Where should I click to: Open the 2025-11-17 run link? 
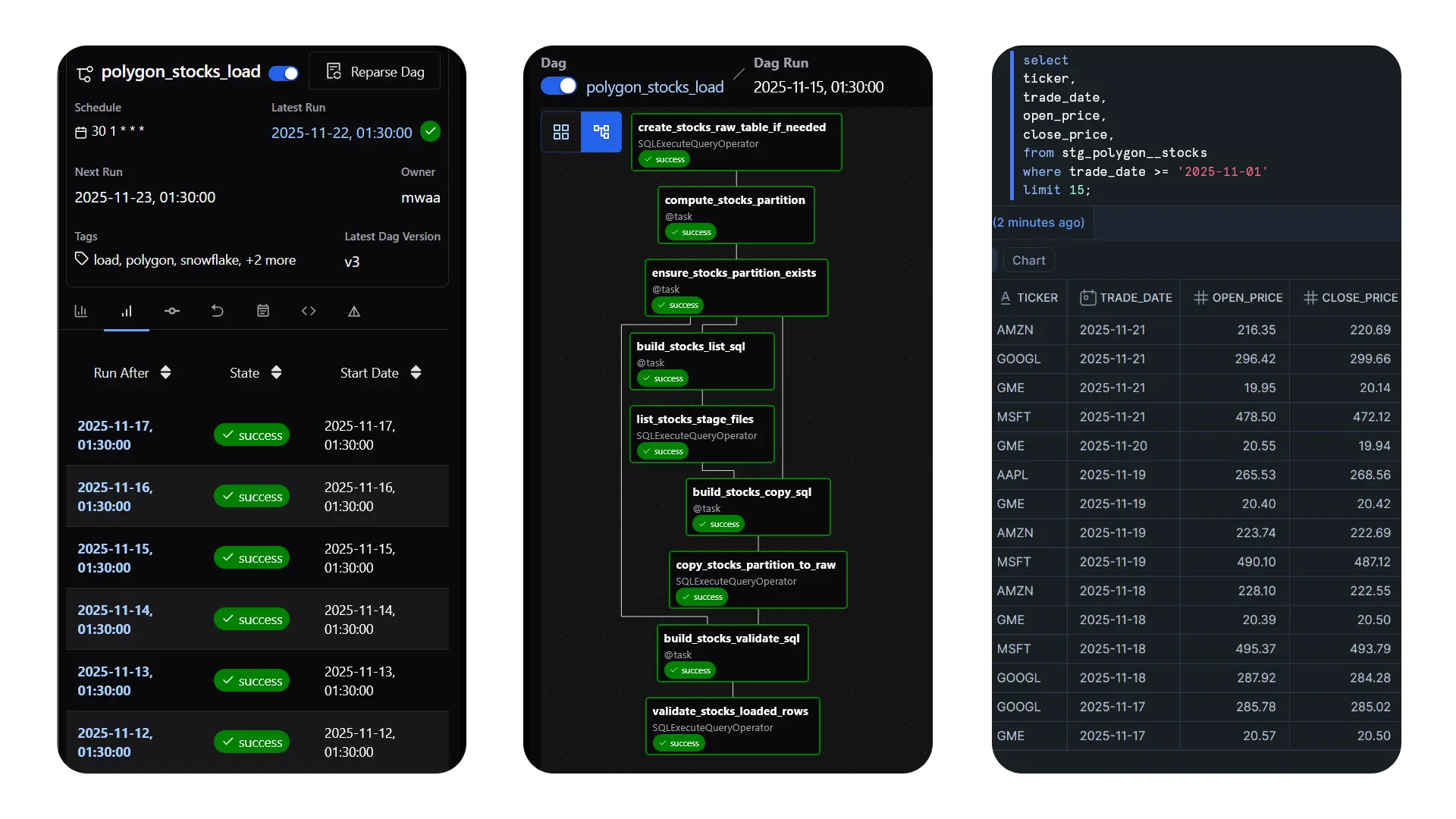pyautogui.click(x=115, y=435)
